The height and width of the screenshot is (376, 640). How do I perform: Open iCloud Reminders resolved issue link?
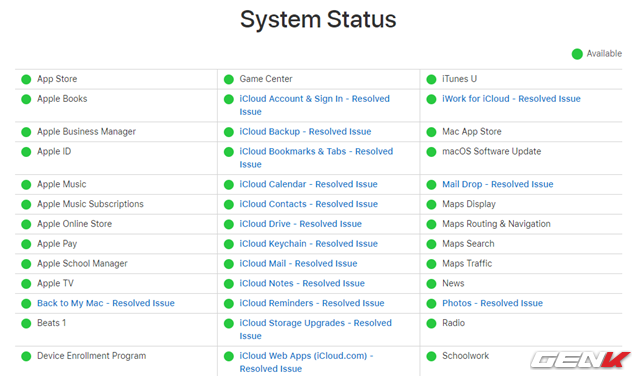312,303
